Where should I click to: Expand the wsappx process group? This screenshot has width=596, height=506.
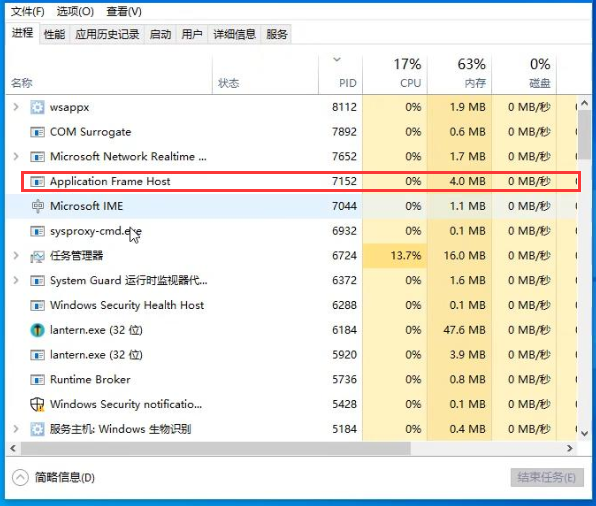coord(16,107)
